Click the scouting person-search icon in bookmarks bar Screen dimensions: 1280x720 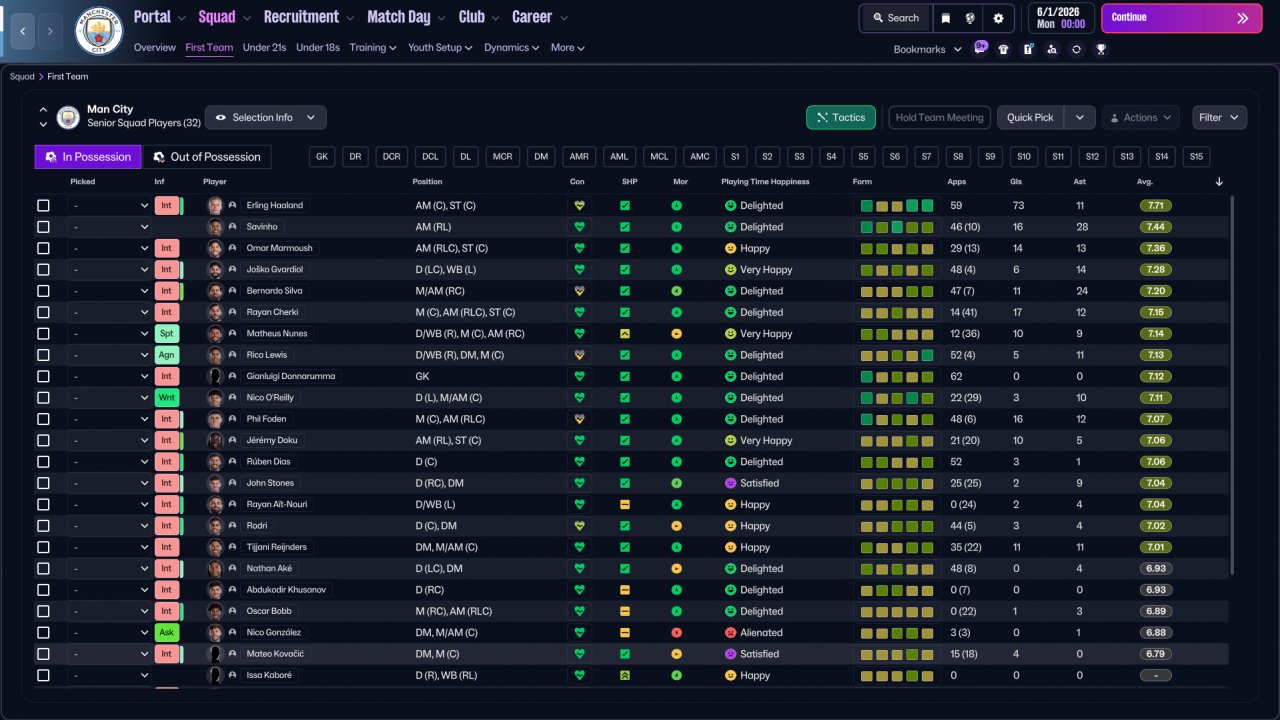1052,49
